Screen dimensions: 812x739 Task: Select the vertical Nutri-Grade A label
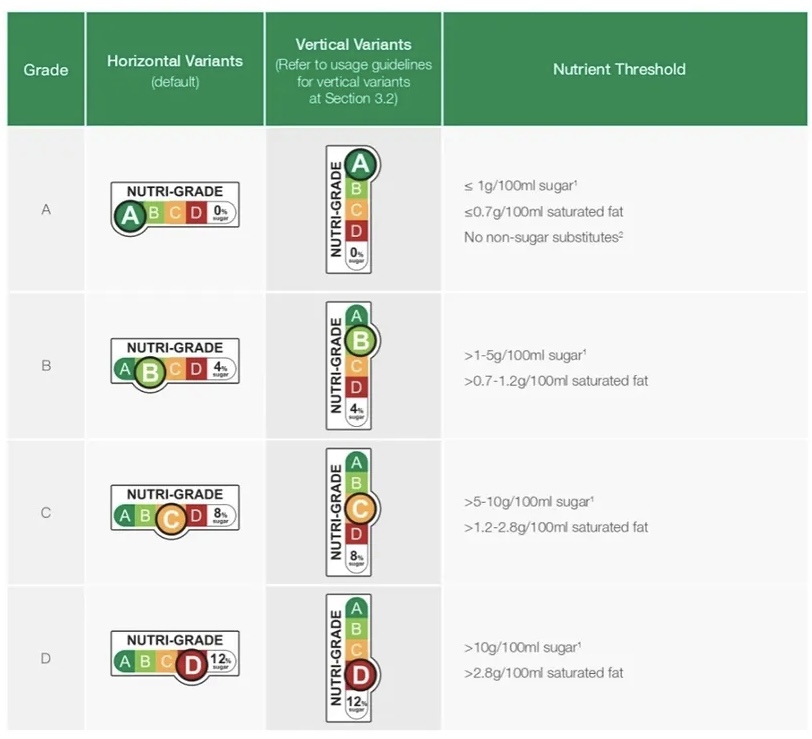pyautogui.click(x=349, y=210)
